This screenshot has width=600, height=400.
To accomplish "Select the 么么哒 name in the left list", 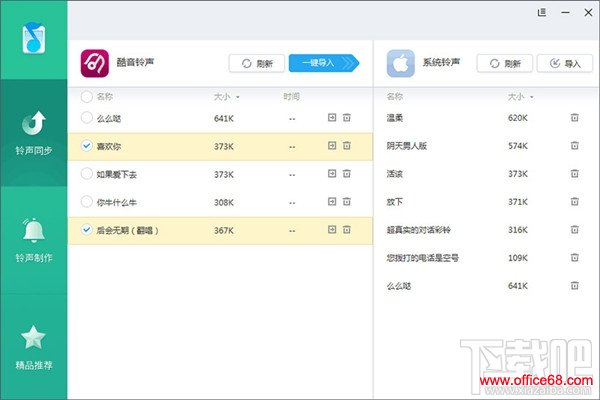I will pos(109,118).
